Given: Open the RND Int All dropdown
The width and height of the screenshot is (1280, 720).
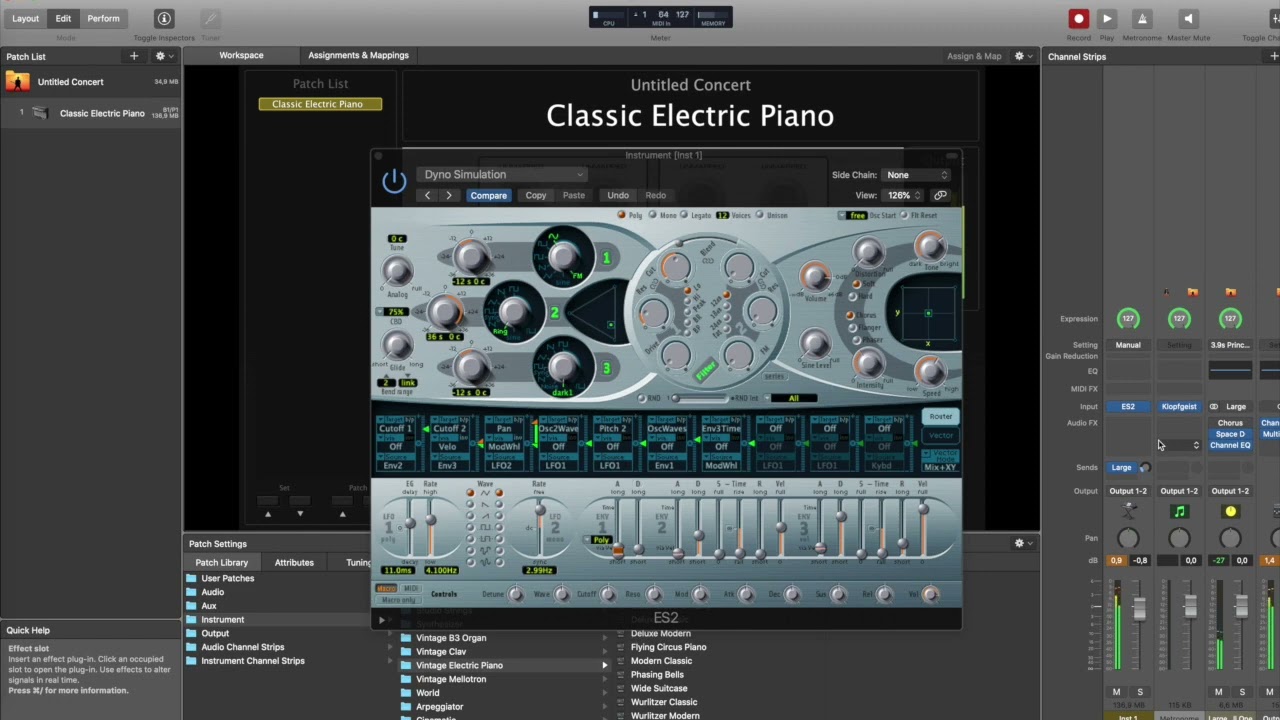Looking at the screenshot, I should [x=793, y=398].
